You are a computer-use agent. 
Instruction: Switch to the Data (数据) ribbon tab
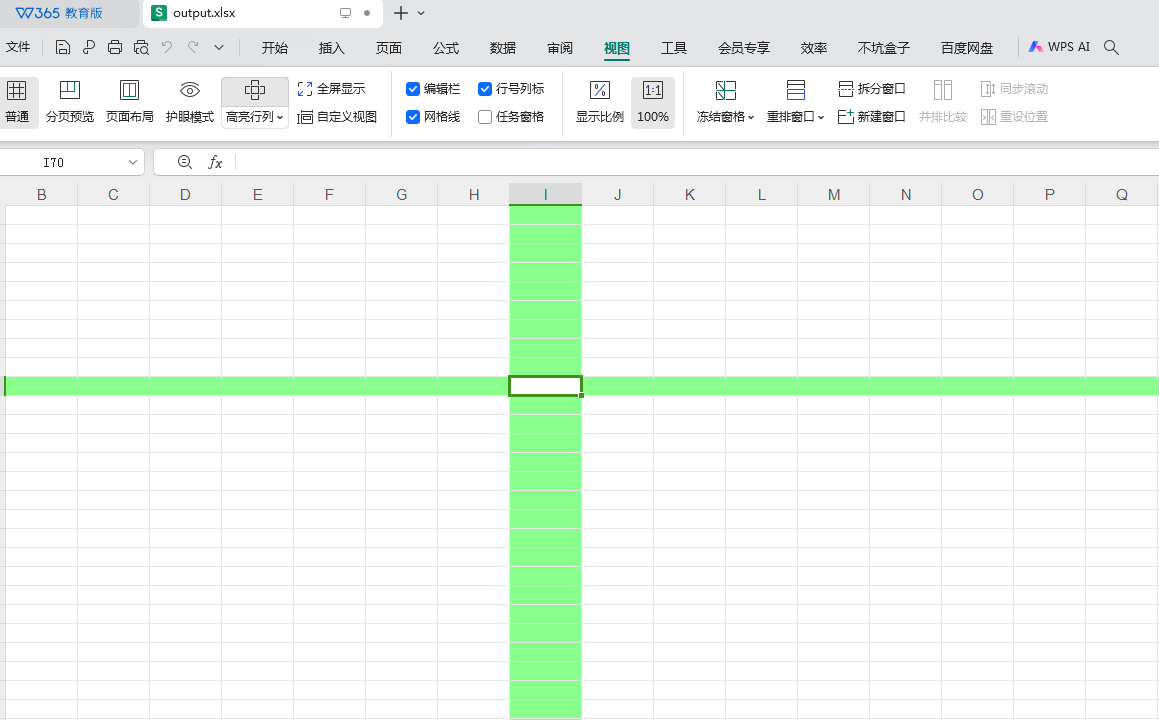tap(503, 48)
